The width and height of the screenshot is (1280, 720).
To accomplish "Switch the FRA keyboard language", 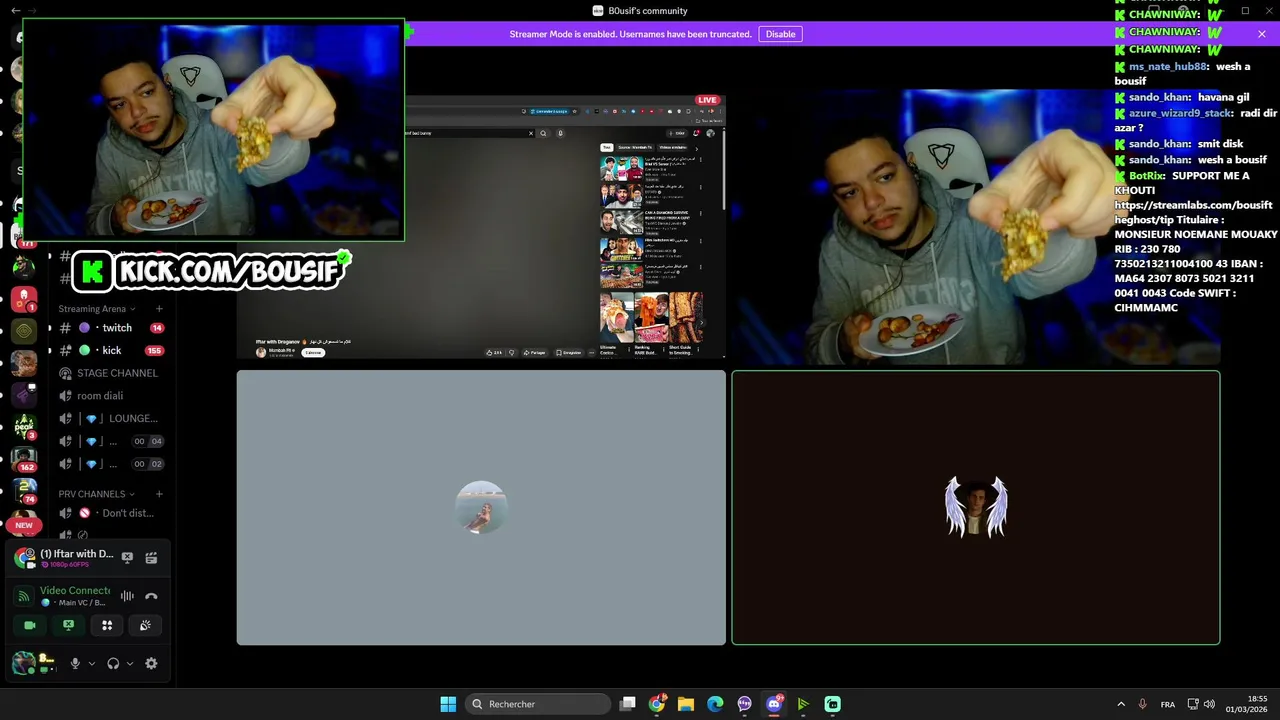I will coord(1168,704).
